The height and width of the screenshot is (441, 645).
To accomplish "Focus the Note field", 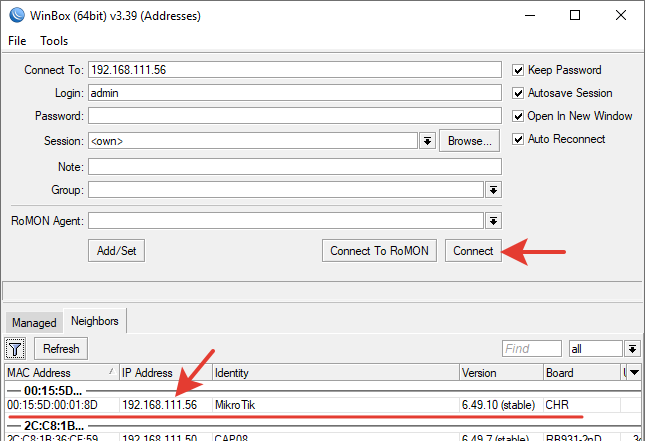I will (x=295, y=167).
